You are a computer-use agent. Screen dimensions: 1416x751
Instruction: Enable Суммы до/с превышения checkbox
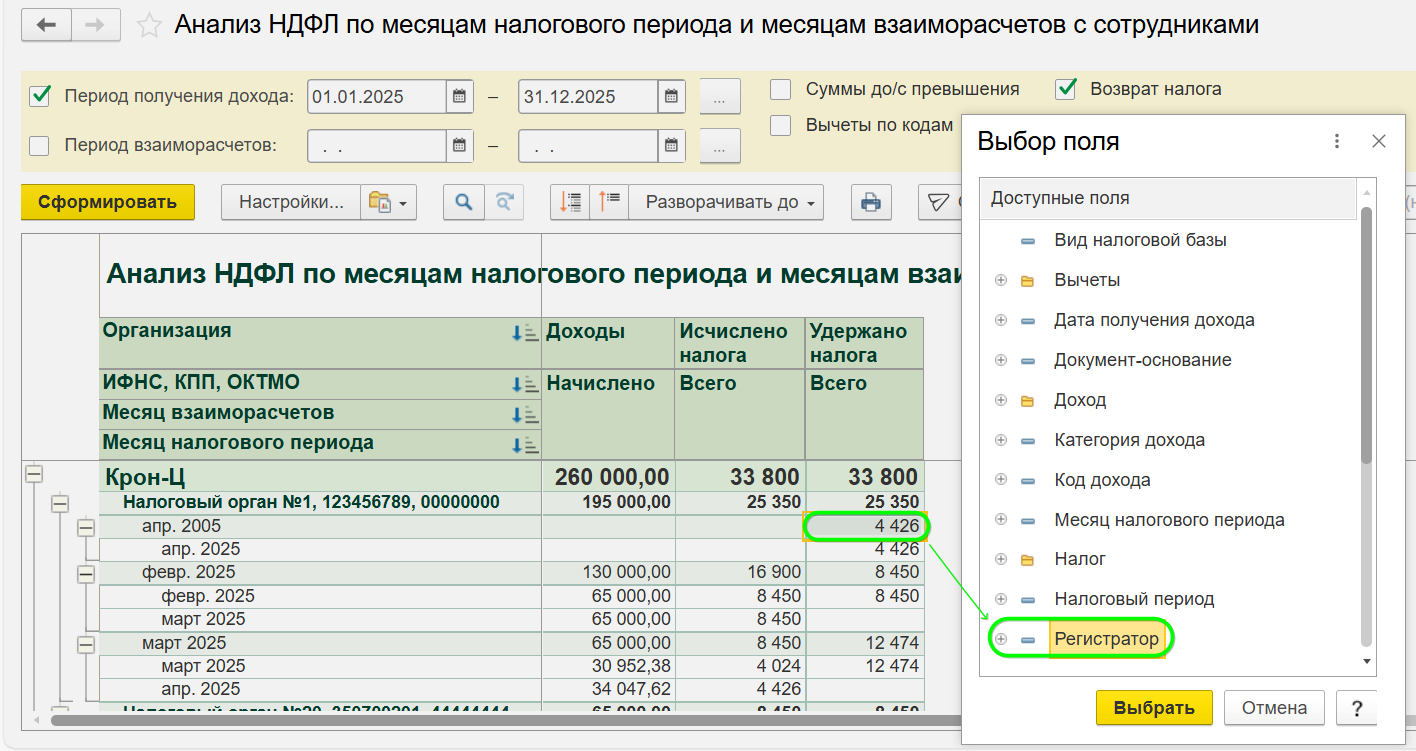pos(781,89)
